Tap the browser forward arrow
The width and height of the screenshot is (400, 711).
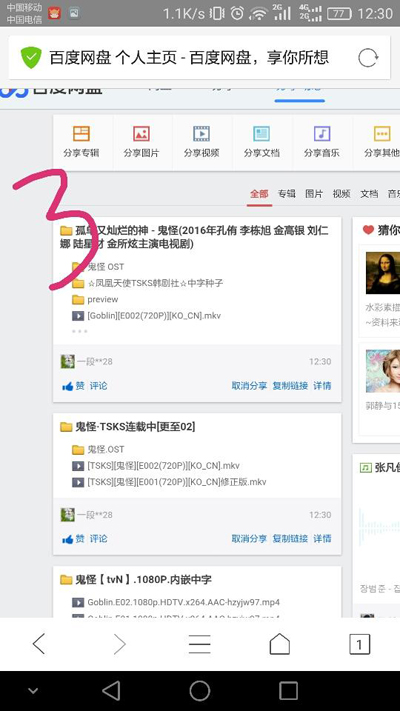coord(119,644)
